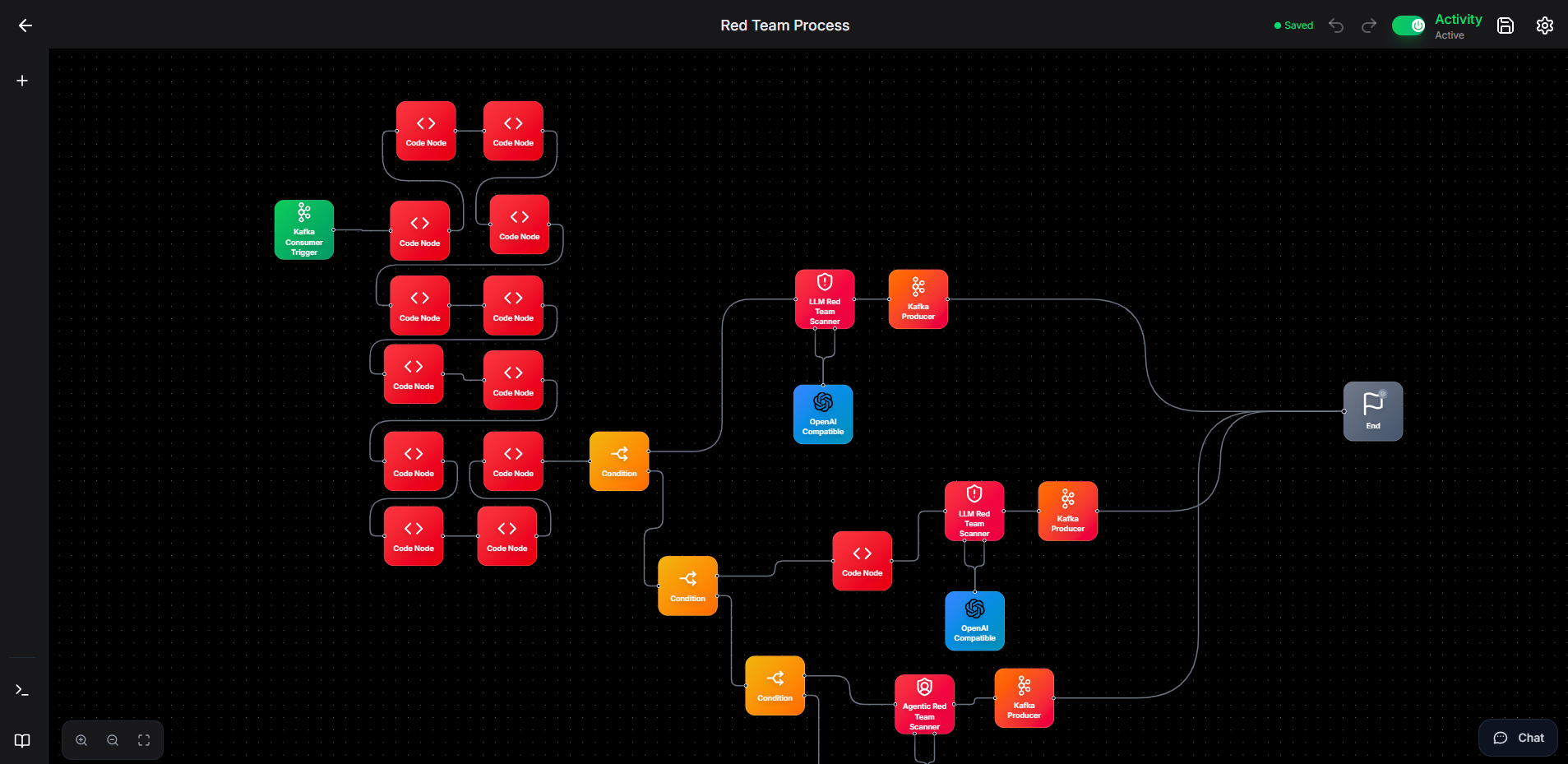Select the topmost Kafka Producer node
The height and width of the screenshot is (764, 1568).
pyautogui.click(x=918, y=299)
